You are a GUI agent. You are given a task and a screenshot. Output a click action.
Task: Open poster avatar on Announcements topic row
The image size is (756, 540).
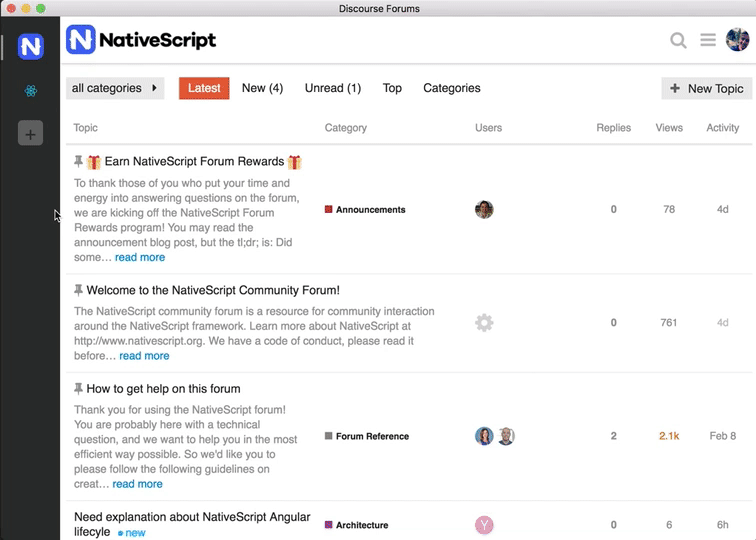point(484,209)
